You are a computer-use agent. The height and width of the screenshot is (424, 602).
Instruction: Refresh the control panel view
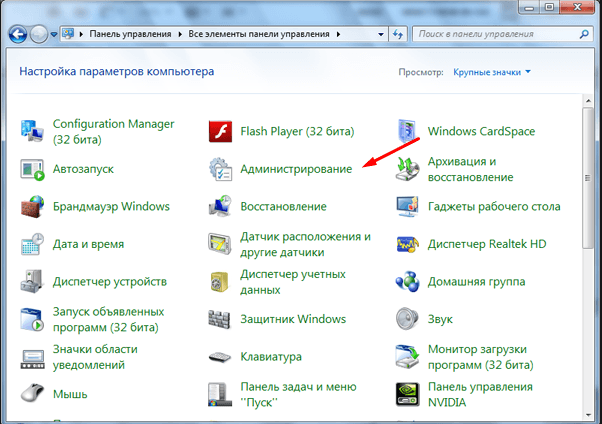tap(398, 34)
